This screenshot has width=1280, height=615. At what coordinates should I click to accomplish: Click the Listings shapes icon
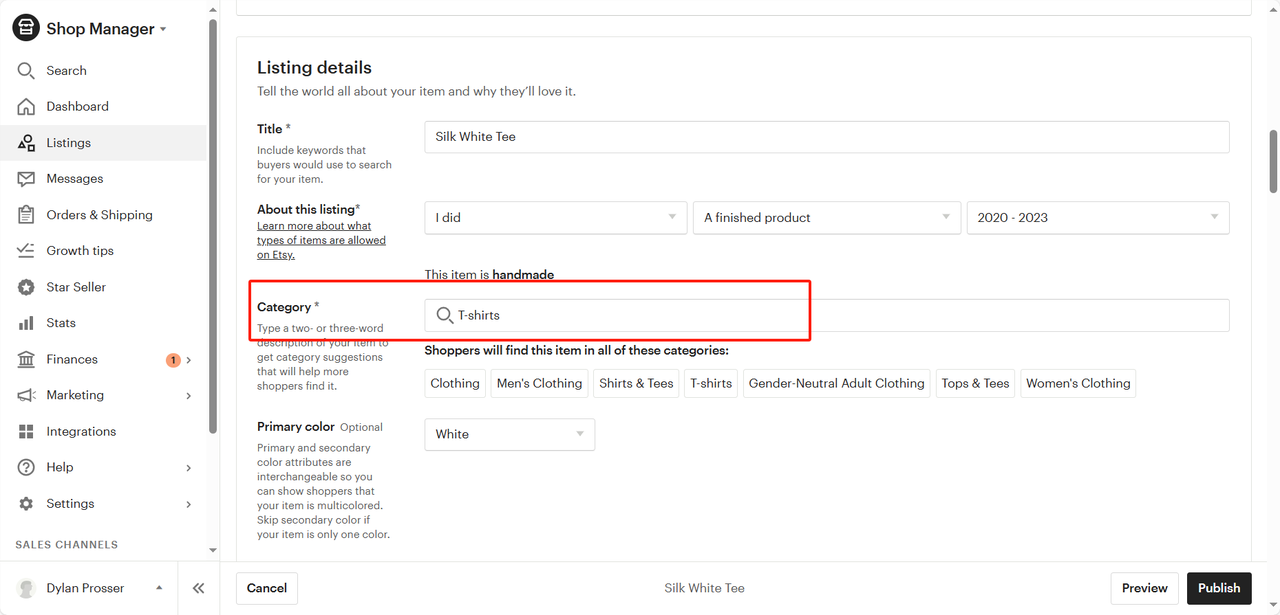[x=26, y=143]
